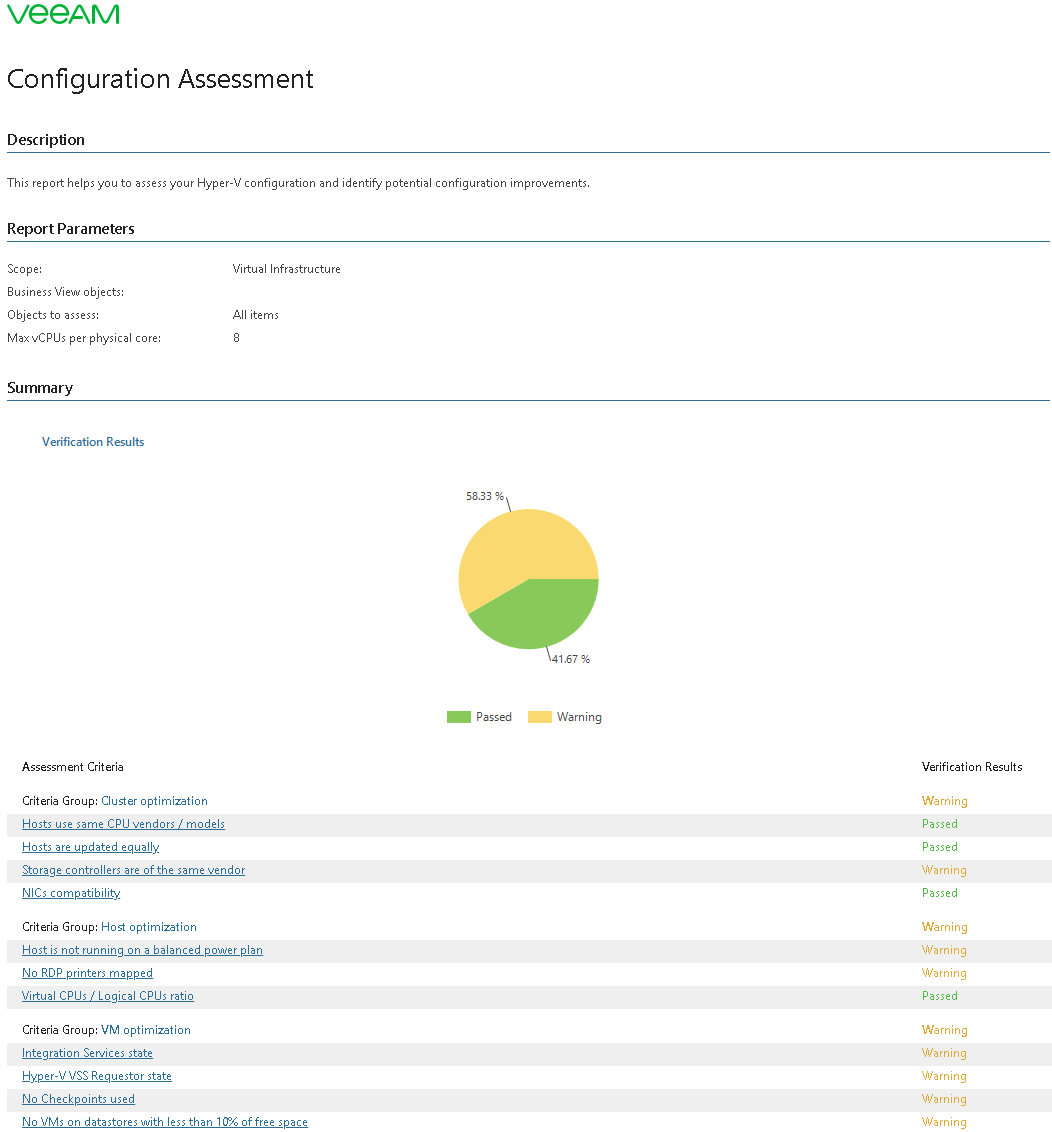Open the No Checkpoints used link

click(x=78, y=1099)
